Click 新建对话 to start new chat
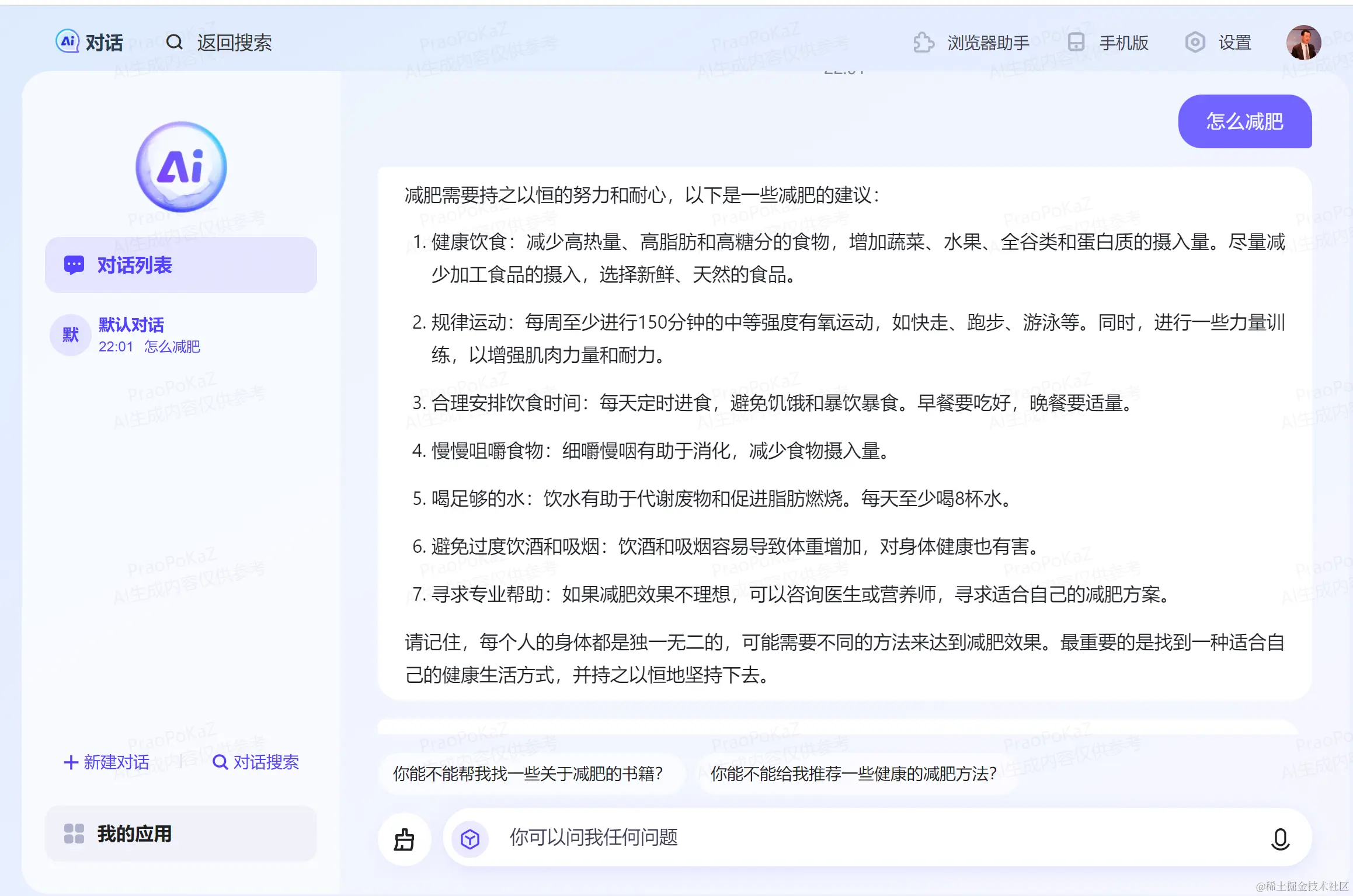 [107, 762]
